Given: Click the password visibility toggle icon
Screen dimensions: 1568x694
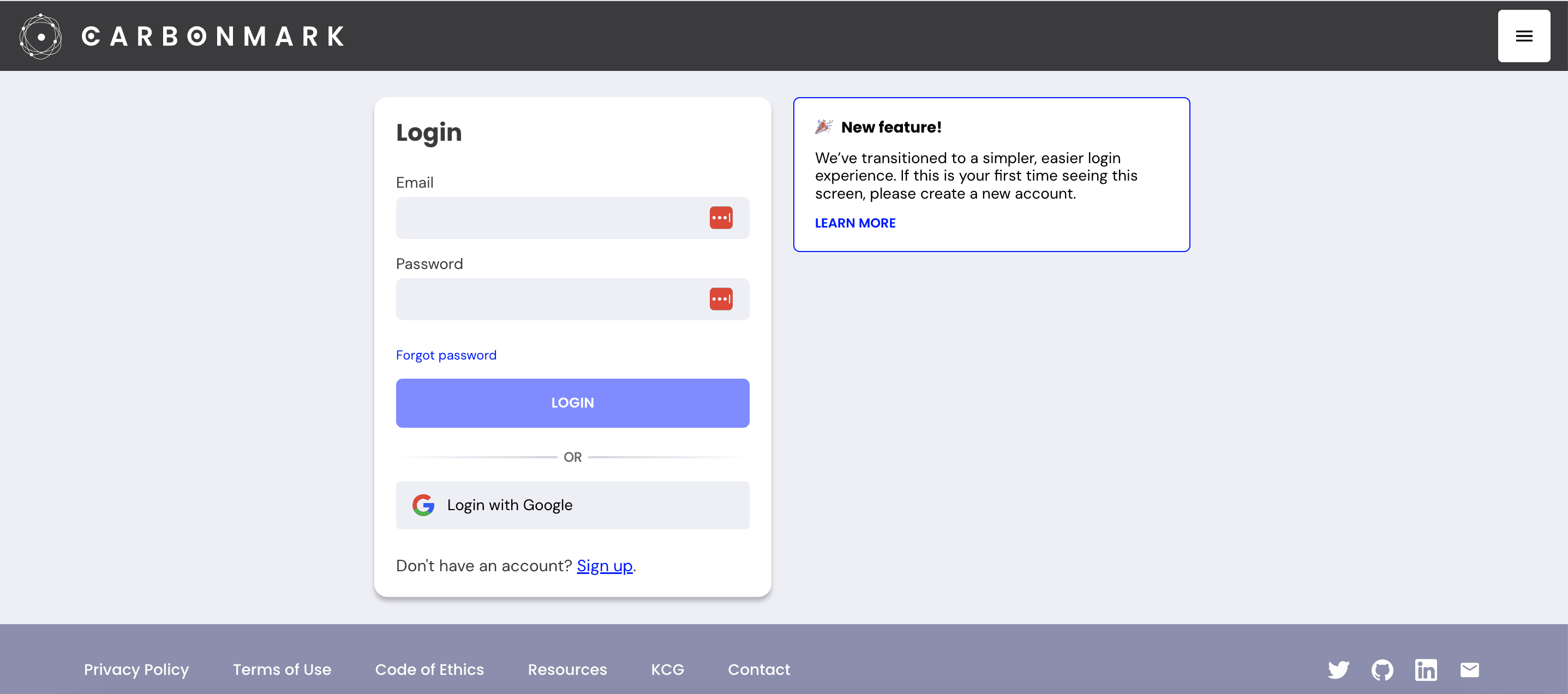Looking at the screenshot, I should tap(721, 298).
